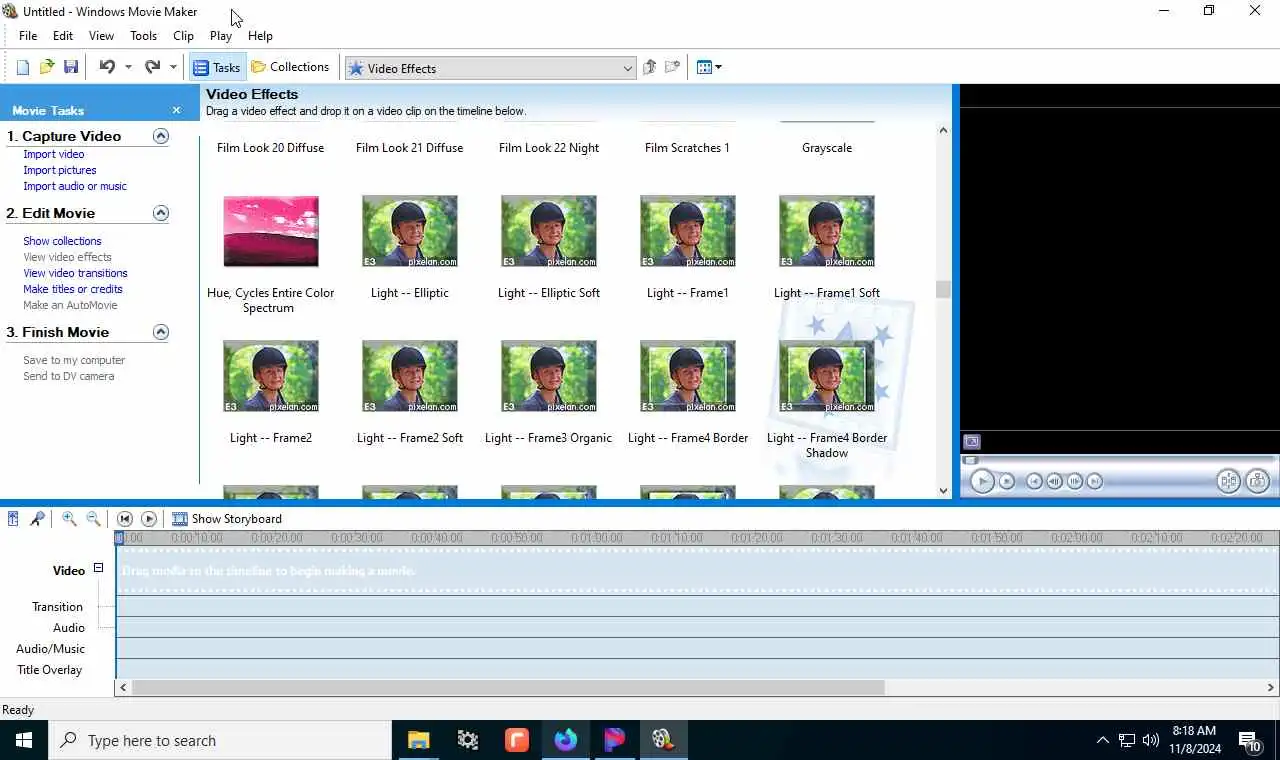Click the Redo arrow icon

tap(152, 67)
